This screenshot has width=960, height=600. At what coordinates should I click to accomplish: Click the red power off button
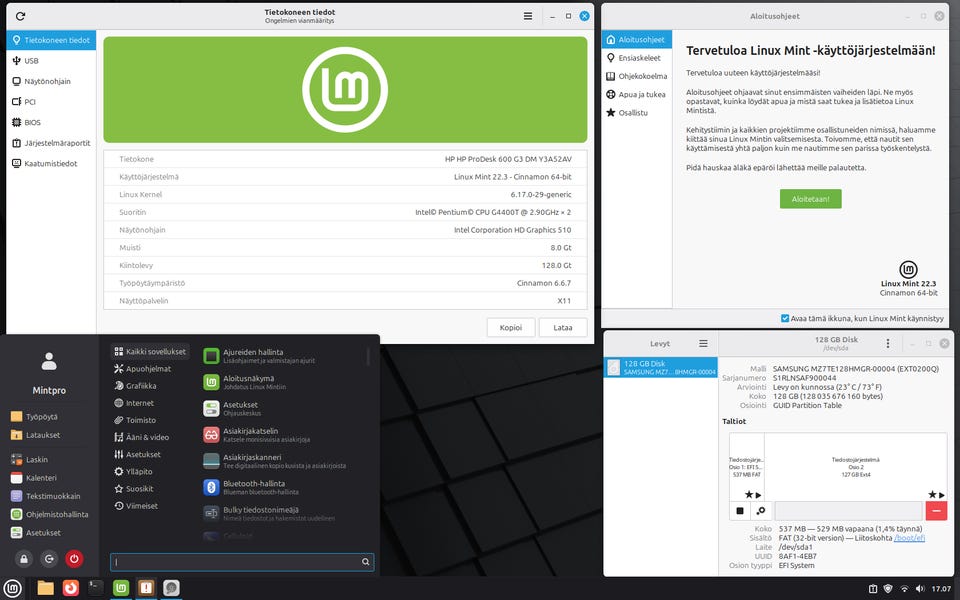(x=74, y=558)
